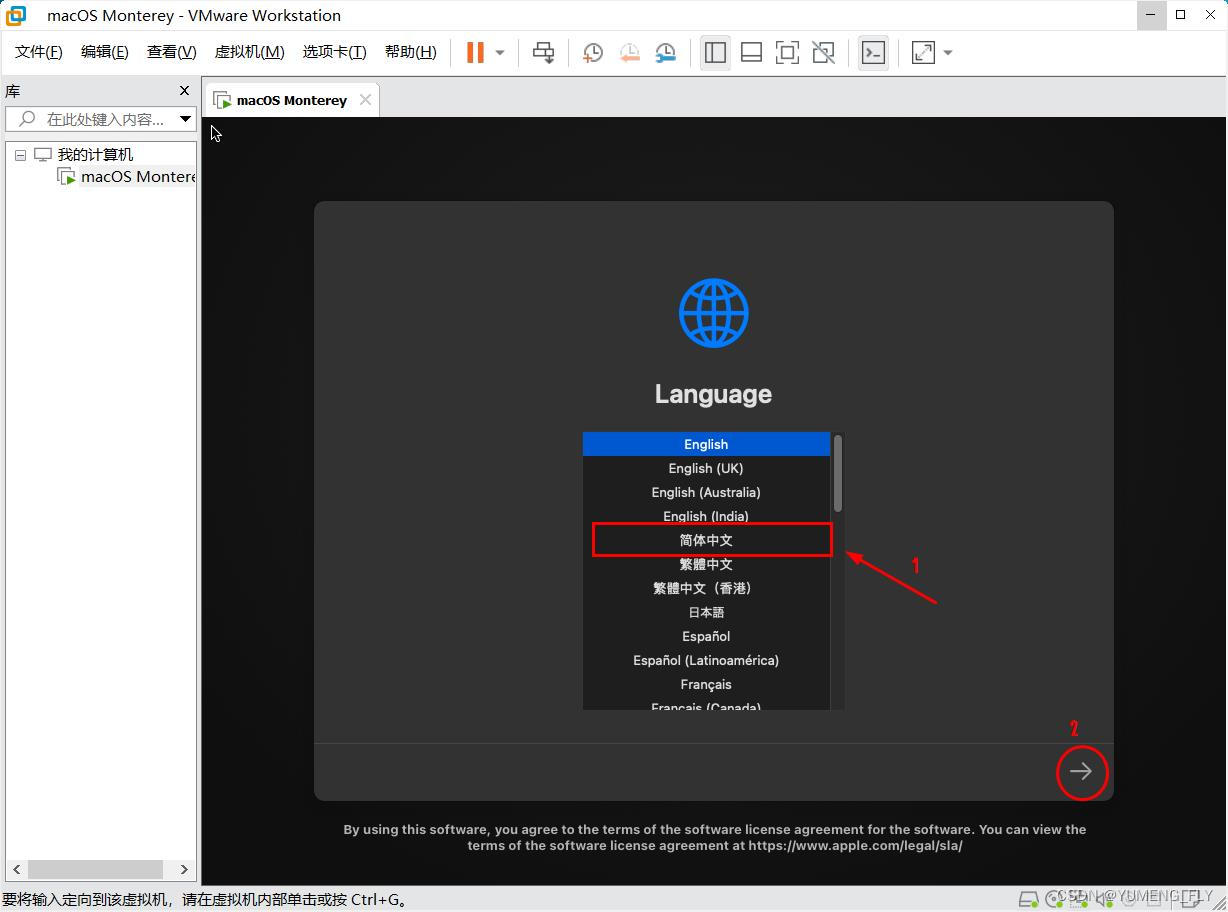Click the next arrow button in the installer

click(x=1081, y=771)
